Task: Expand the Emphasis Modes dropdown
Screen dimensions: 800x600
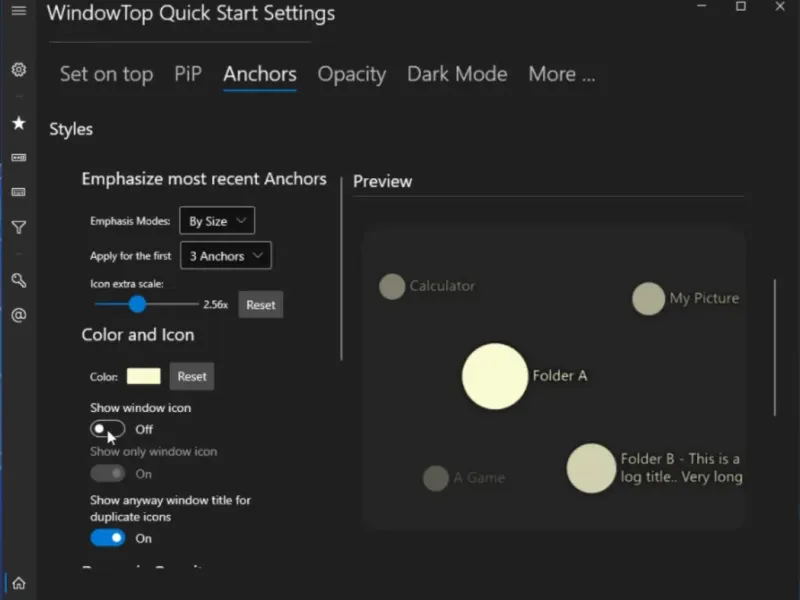Action: 217,221
